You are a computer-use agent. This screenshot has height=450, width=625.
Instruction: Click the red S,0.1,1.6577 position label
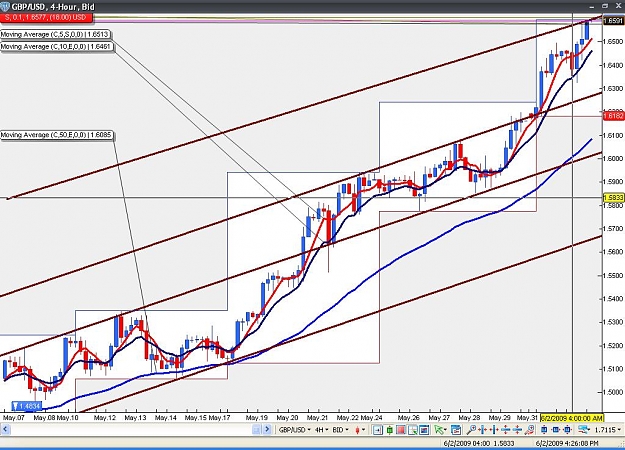46,18
